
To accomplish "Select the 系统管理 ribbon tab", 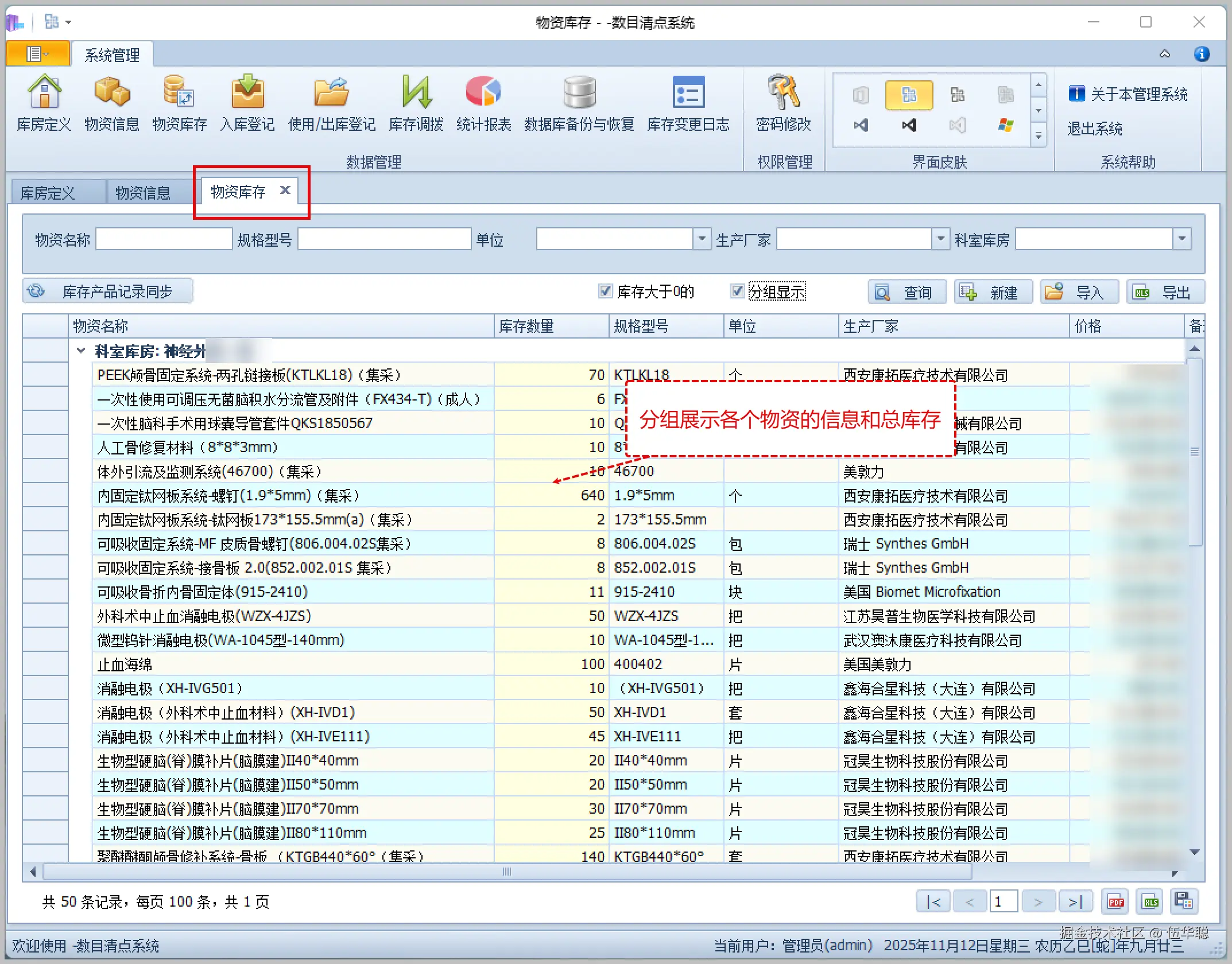I will point(112,55).
